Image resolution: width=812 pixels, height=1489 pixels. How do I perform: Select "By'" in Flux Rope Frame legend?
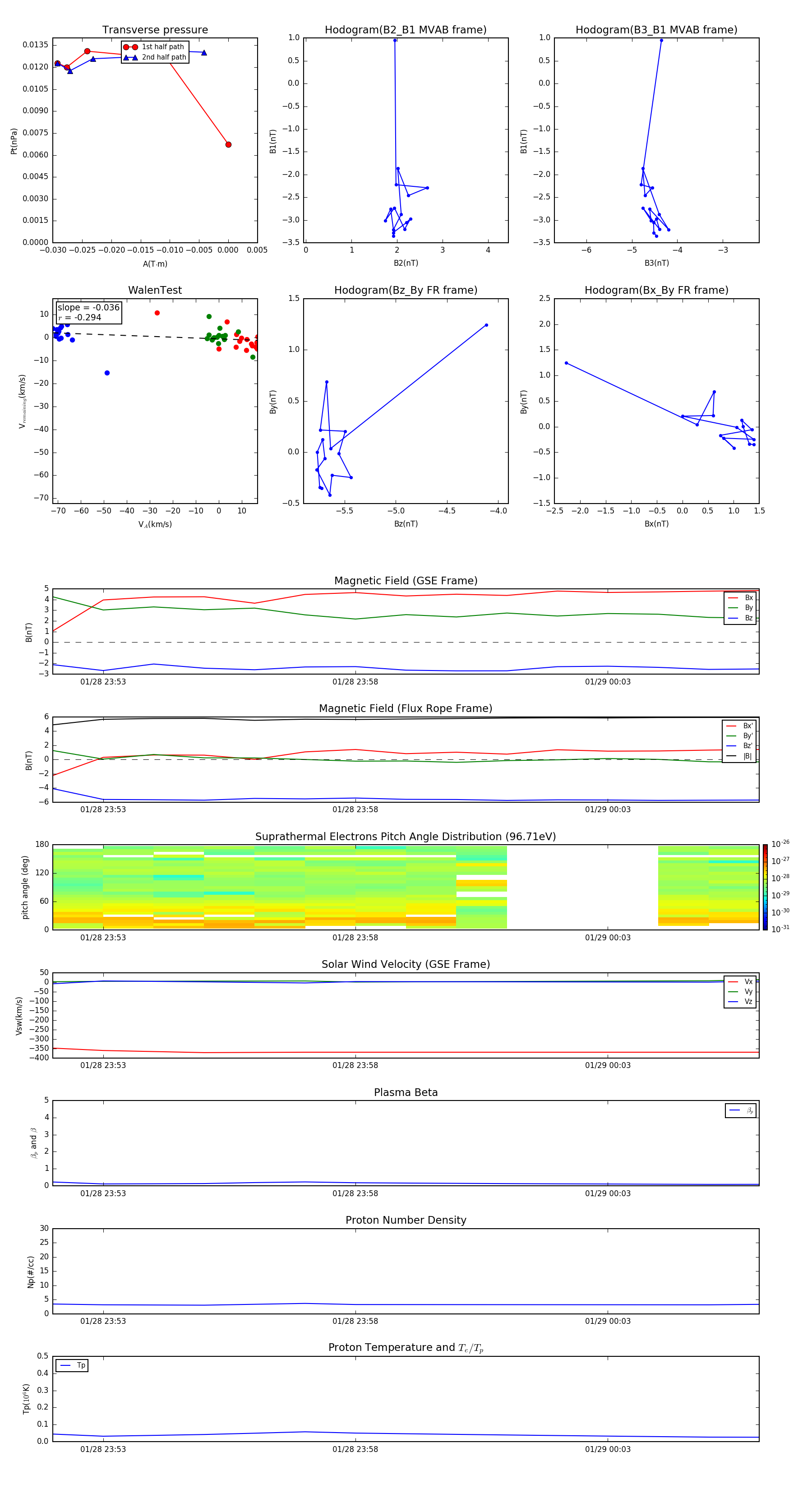coord(739,736)
